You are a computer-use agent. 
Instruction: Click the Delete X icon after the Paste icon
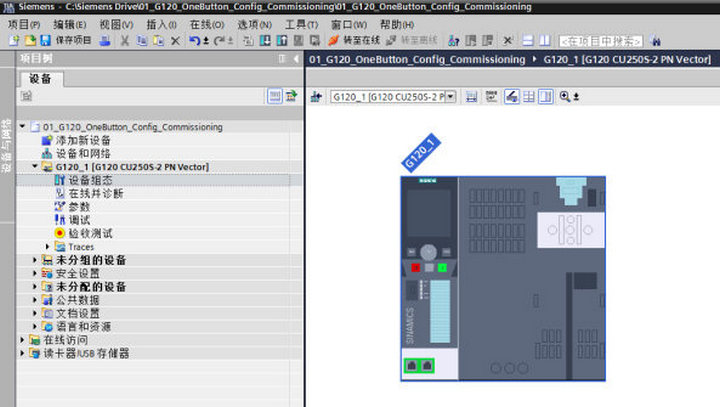175,41
